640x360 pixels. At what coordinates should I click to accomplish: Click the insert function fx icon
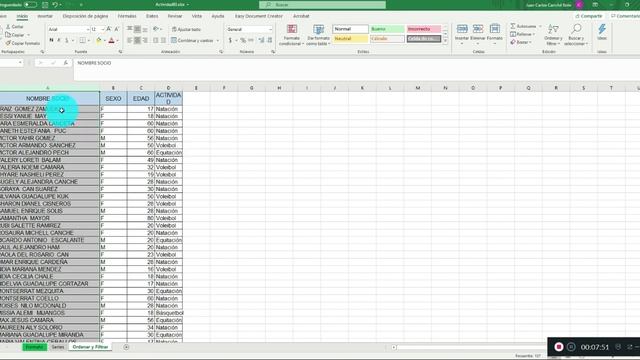pyautogui.click(x=65, y=63)
